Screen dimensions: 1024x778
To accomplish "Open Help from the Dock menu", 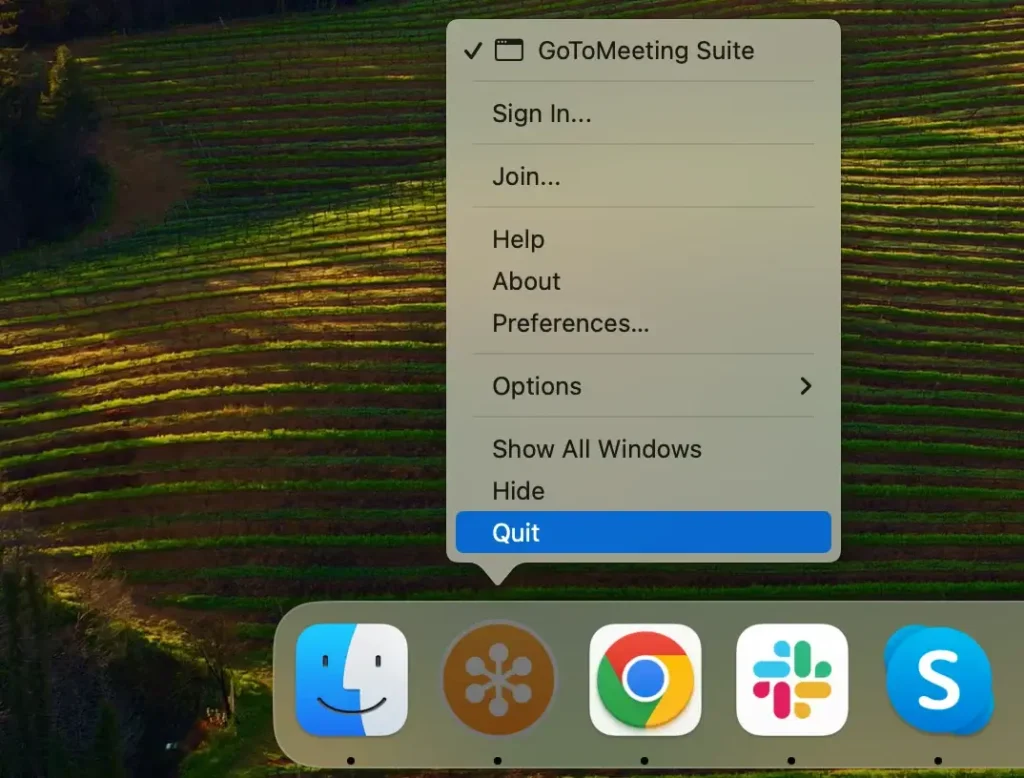I will pyautogui.click(x=643, y=240).
